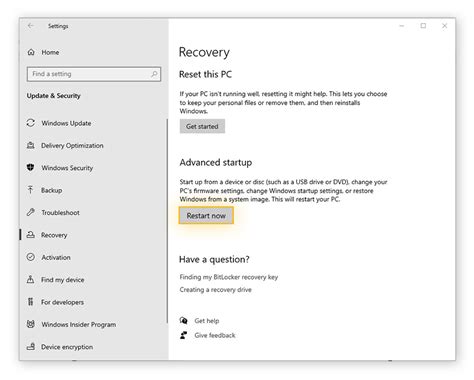Click the Get help link
Image resolution: width=474 pixels, height=380 pixels.
coord(207,321)
